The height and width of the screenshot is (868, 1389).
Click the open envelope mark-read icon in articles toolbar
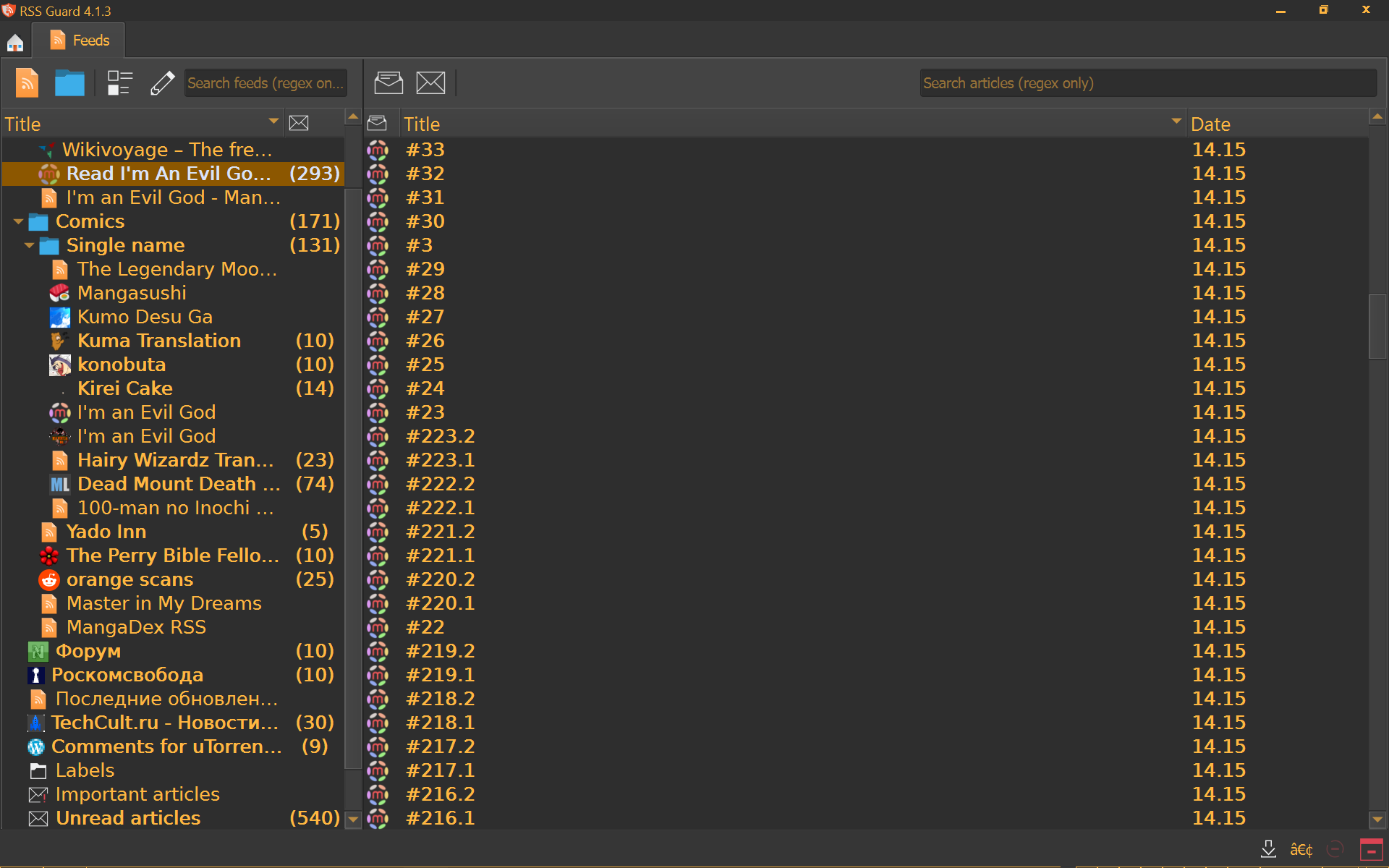point(388,83)
